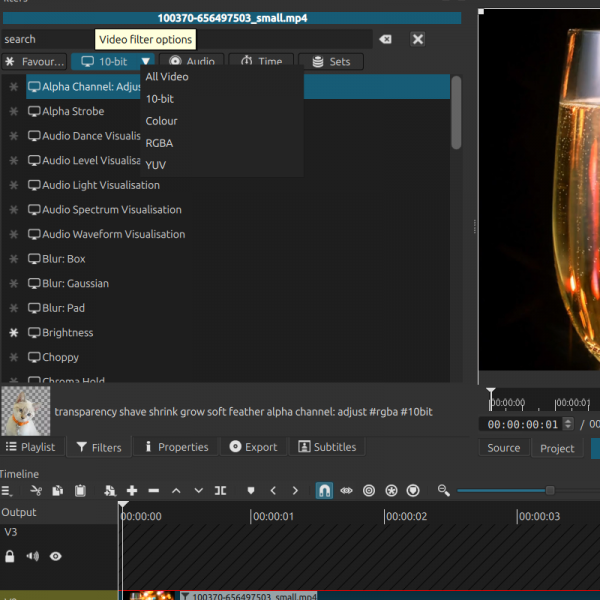Click the scrub while dragging icon
Screen dimensions: 600x600
point(347,491)
